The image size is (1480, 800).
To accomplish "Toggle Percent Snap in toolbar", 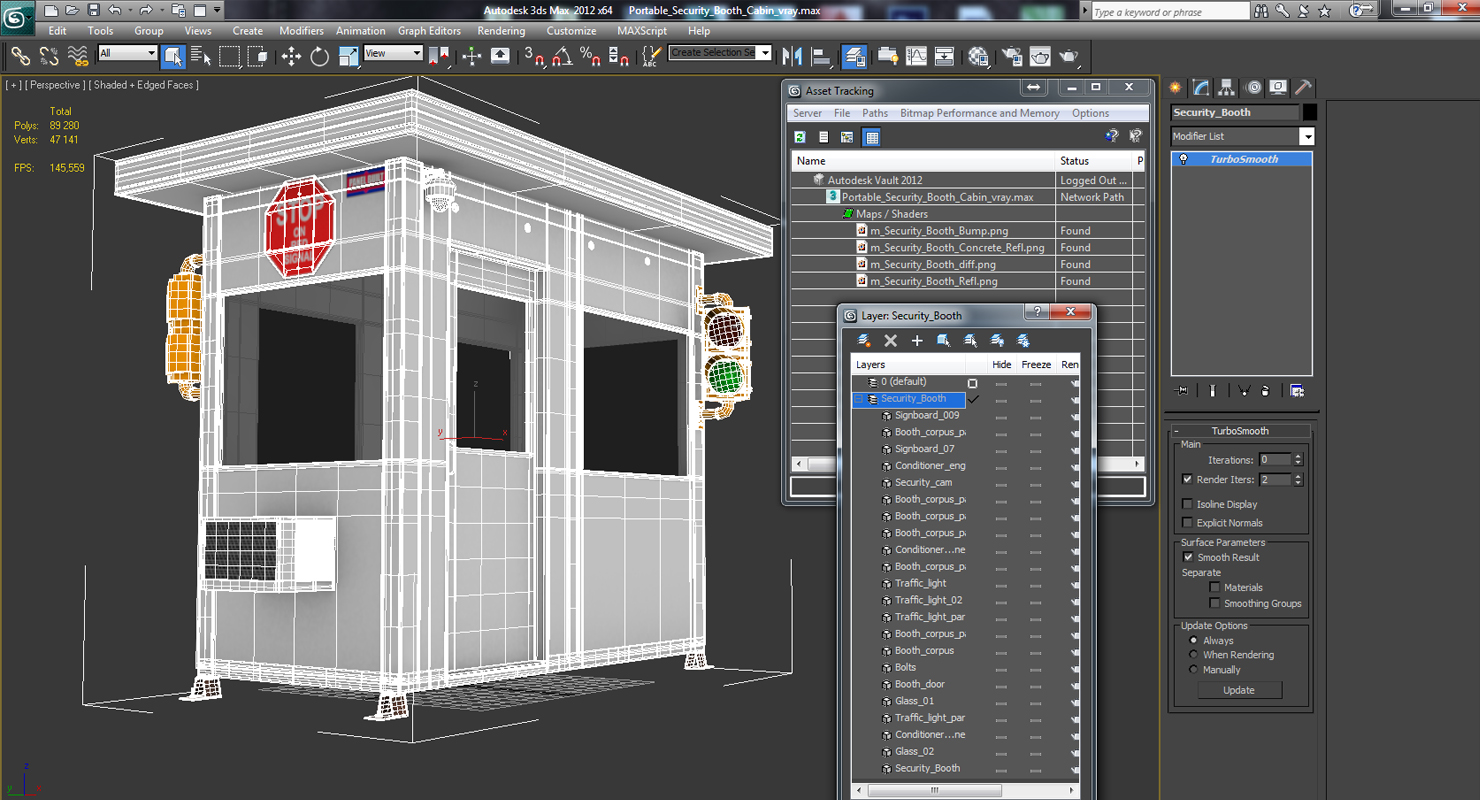I will click(590, 56).
